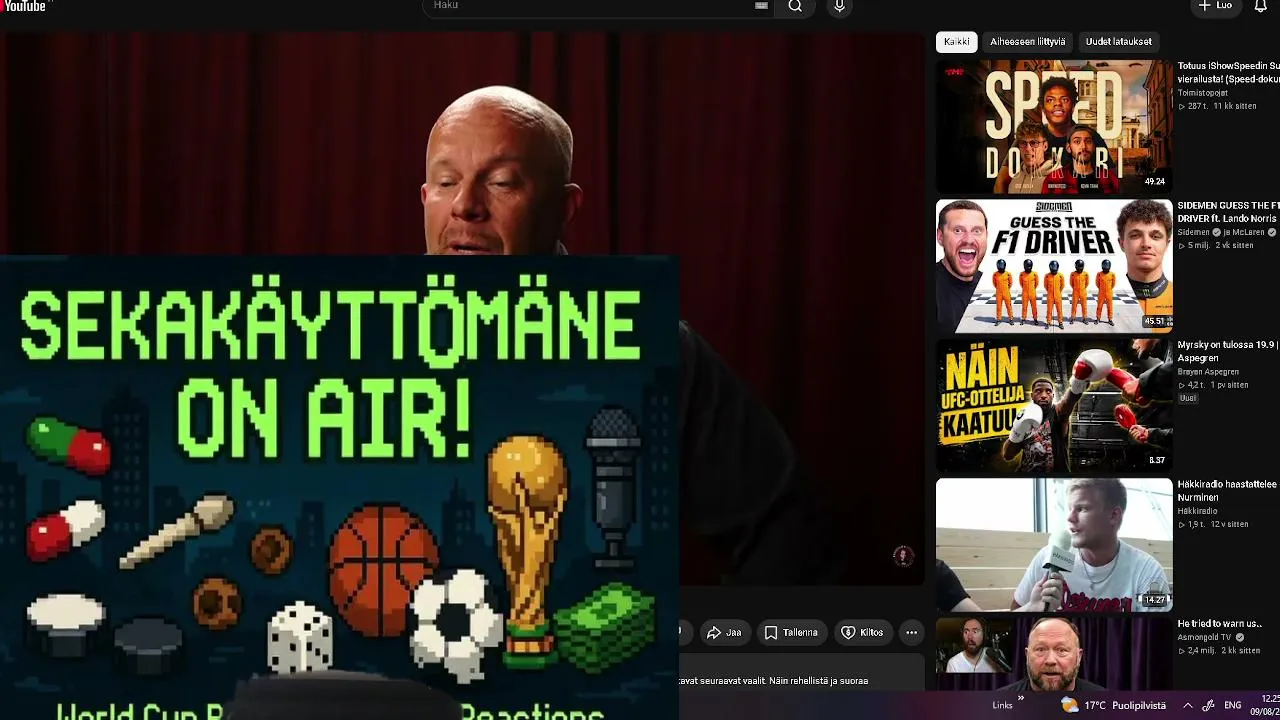
Task: Start voice search with the microphone
Action: click(839, 6)
